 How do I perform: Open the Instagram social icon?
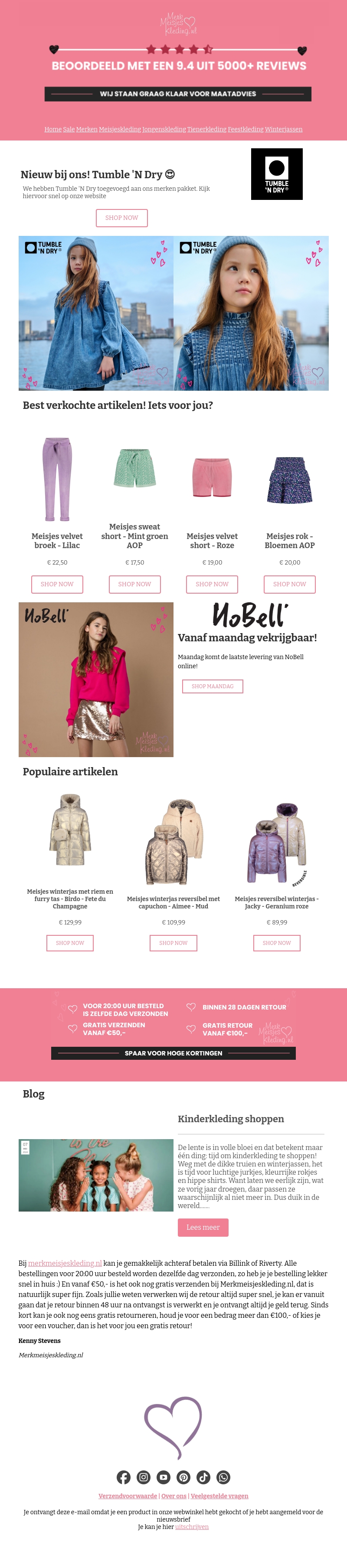coord(144,1477)
